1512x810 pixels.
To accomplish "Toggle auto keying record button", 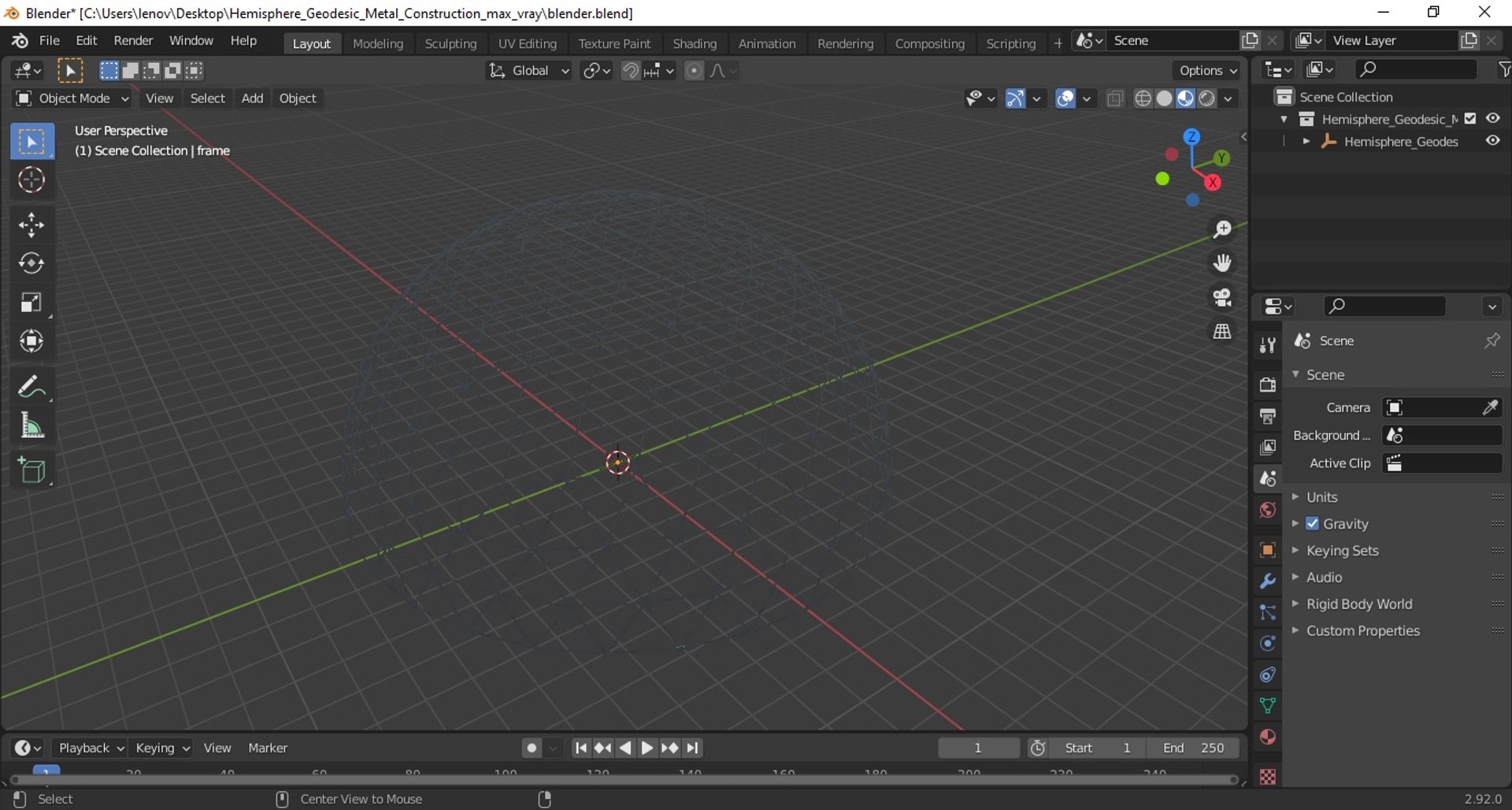I will coord(532,748).
